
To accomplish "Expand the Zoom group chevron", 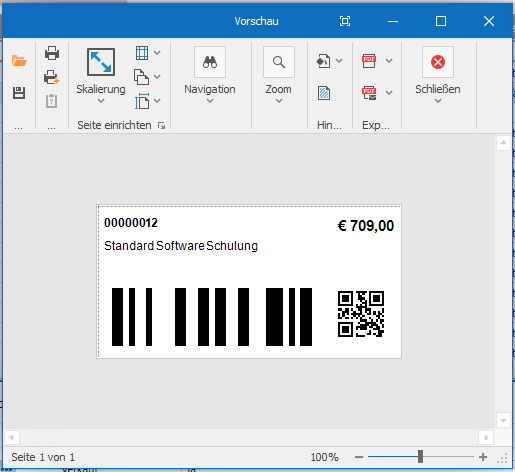I will (279, 101).
